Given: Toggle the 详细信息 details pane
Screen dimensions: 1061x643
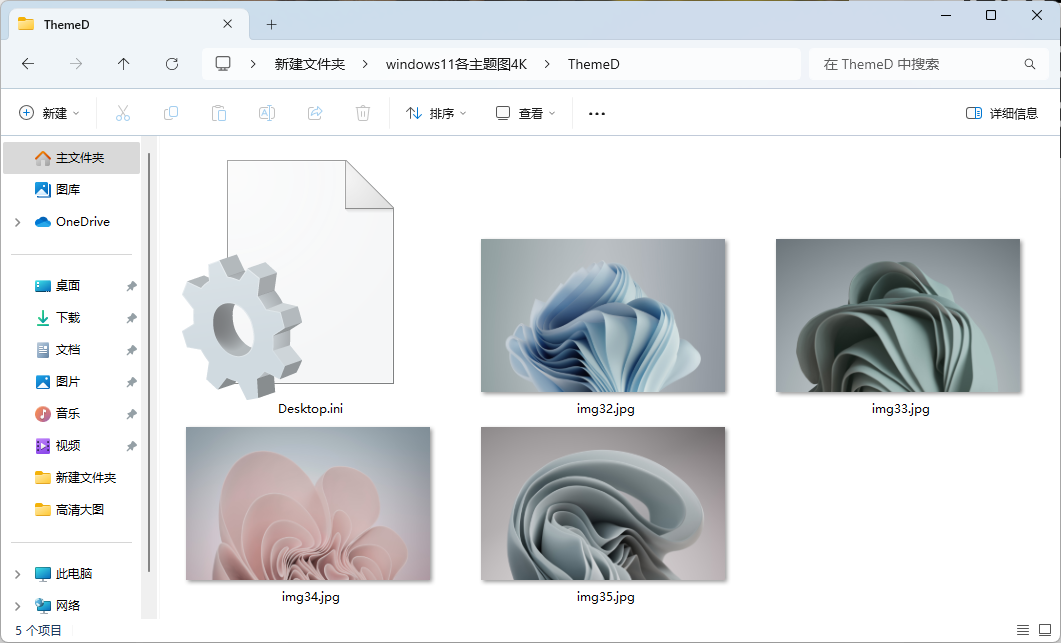Looking at the screenshot, I should click(1002, 113).
